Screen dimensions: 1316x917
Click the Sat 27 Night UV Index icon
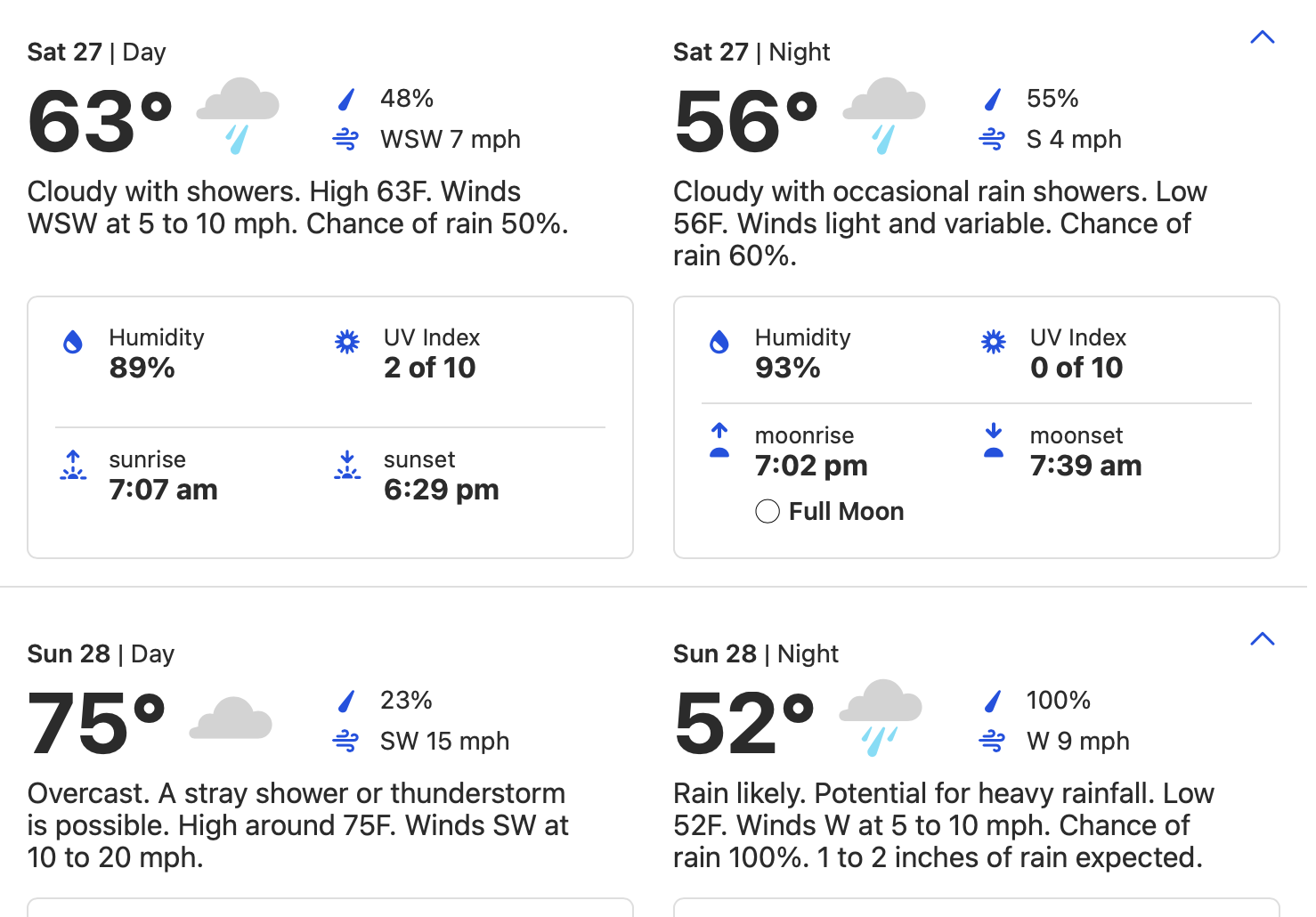click(x=994, y=342)
